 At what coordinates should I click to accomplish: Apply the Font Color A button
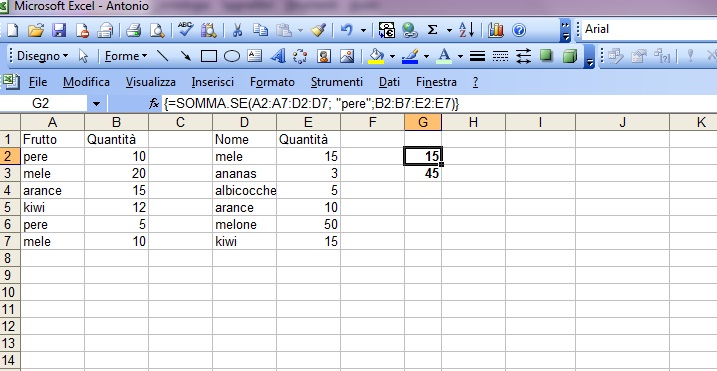coord(444,56)
